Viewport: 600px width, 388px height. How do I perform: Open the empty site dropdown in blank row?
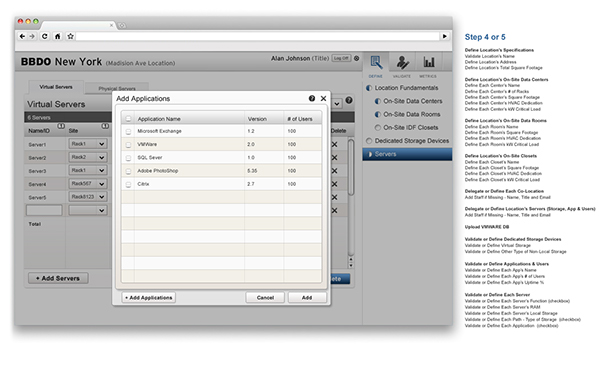tap(88, 210)
